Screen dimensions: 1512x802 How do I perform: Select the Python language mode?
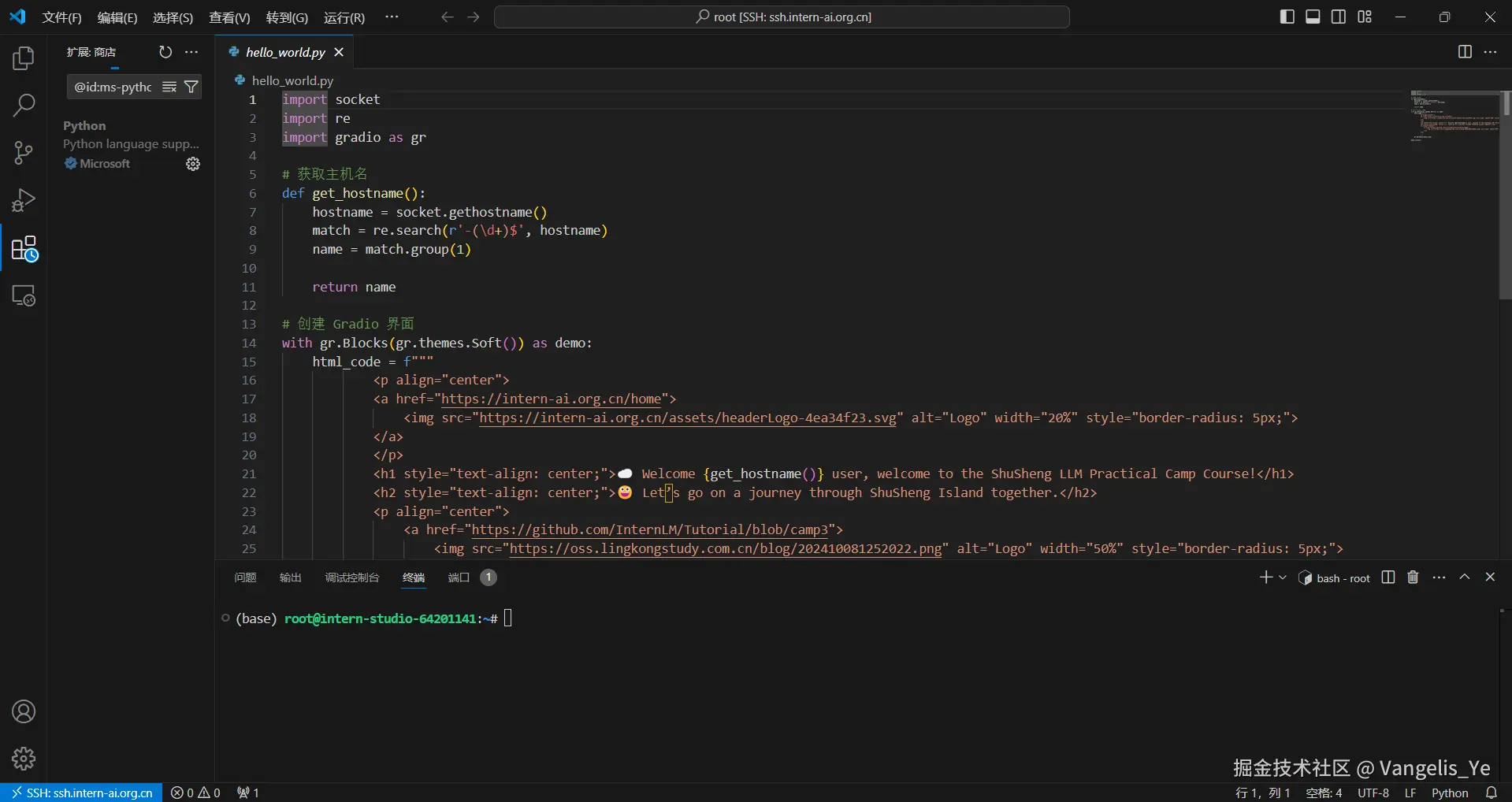1450,793
